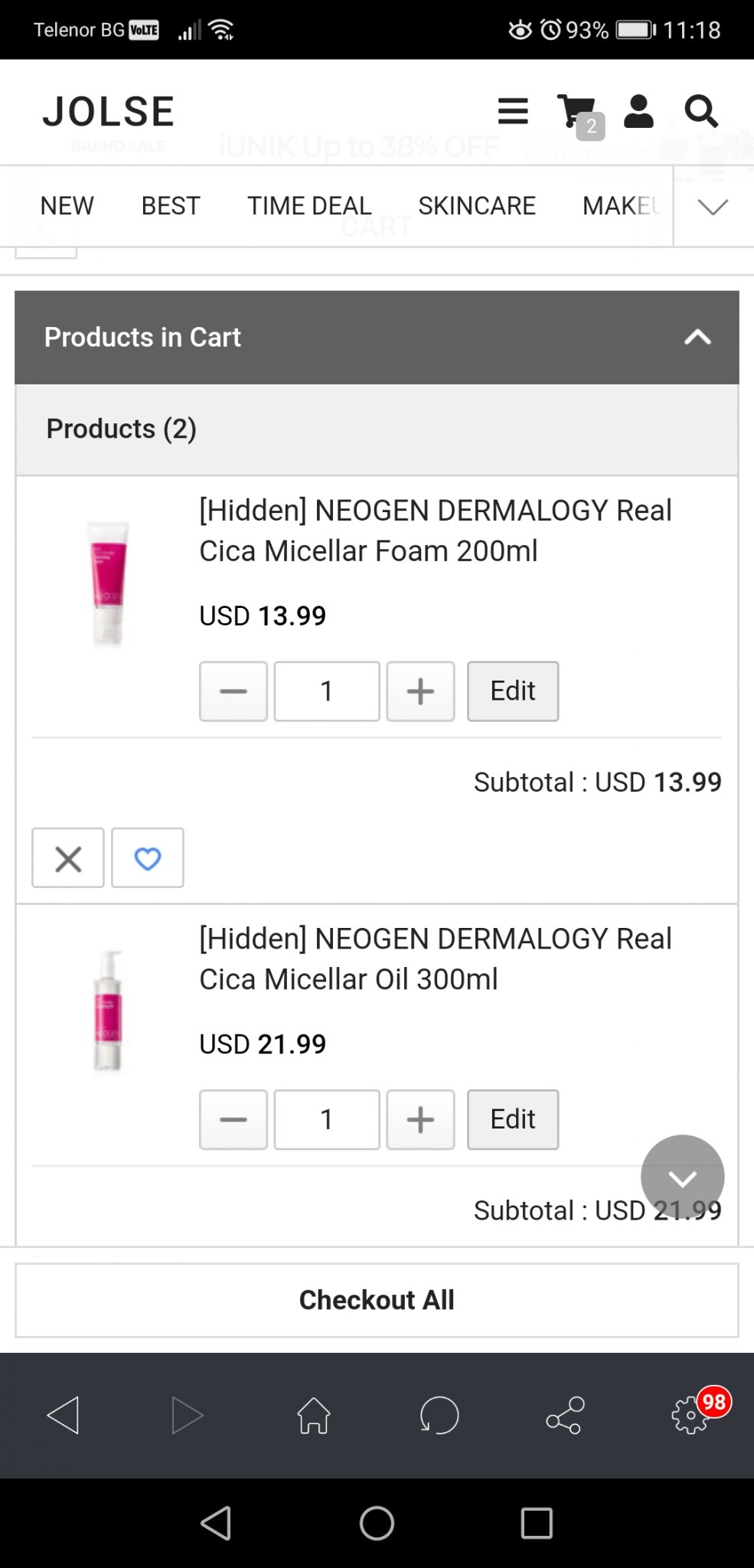
Task: Tap the floating scroll-down button
Action: point(682,1177)
